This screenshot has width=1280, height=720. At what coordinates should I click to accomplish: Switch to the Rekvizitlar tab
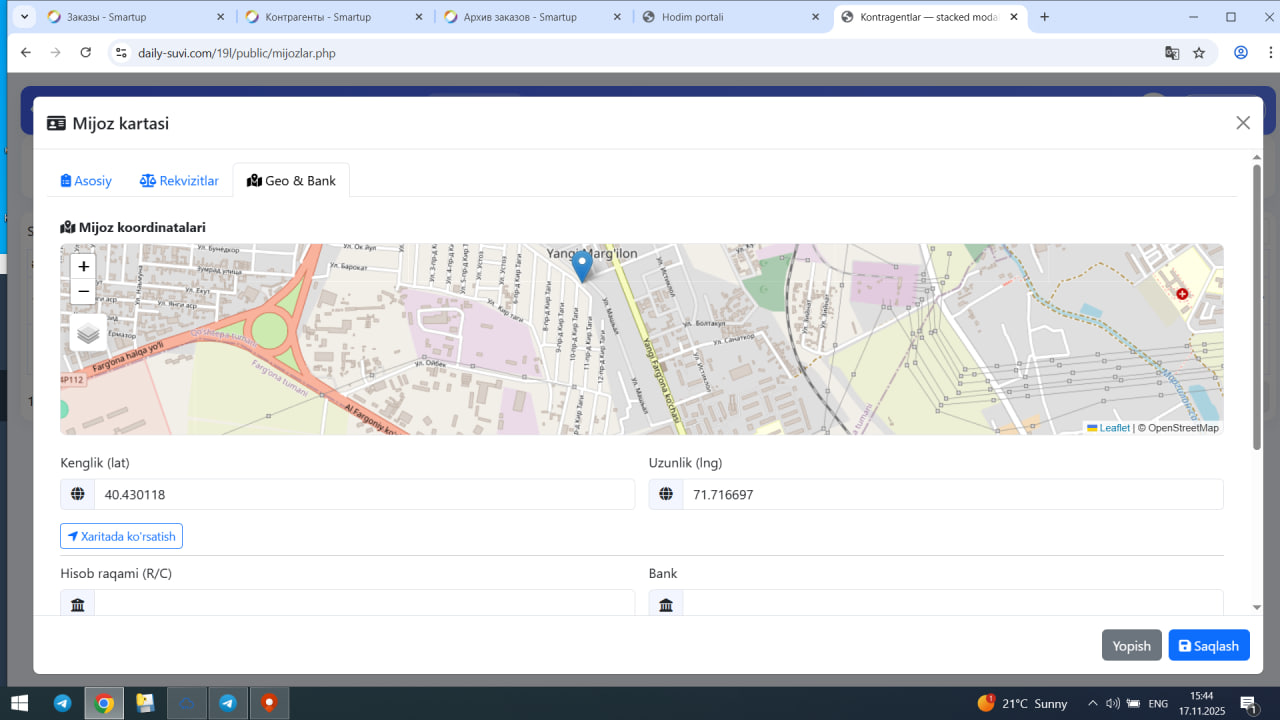click(179, 181)
